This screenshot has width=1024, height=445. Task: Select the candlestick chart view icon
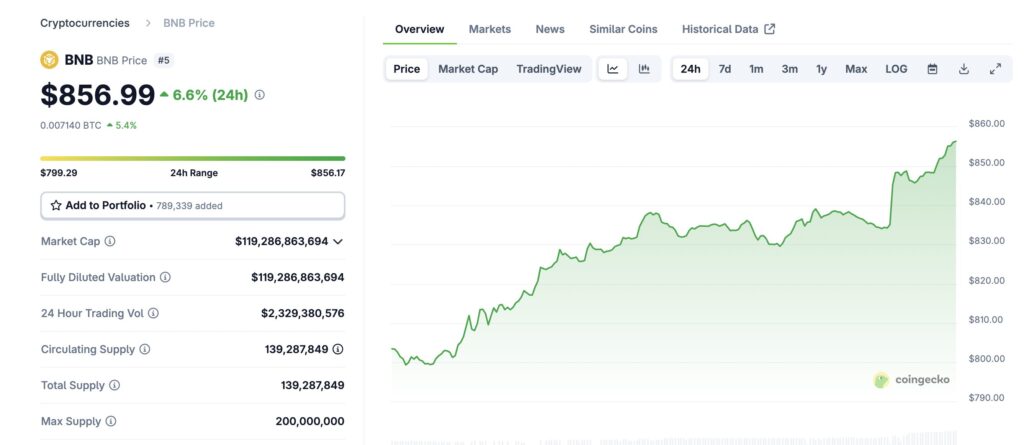644,69
